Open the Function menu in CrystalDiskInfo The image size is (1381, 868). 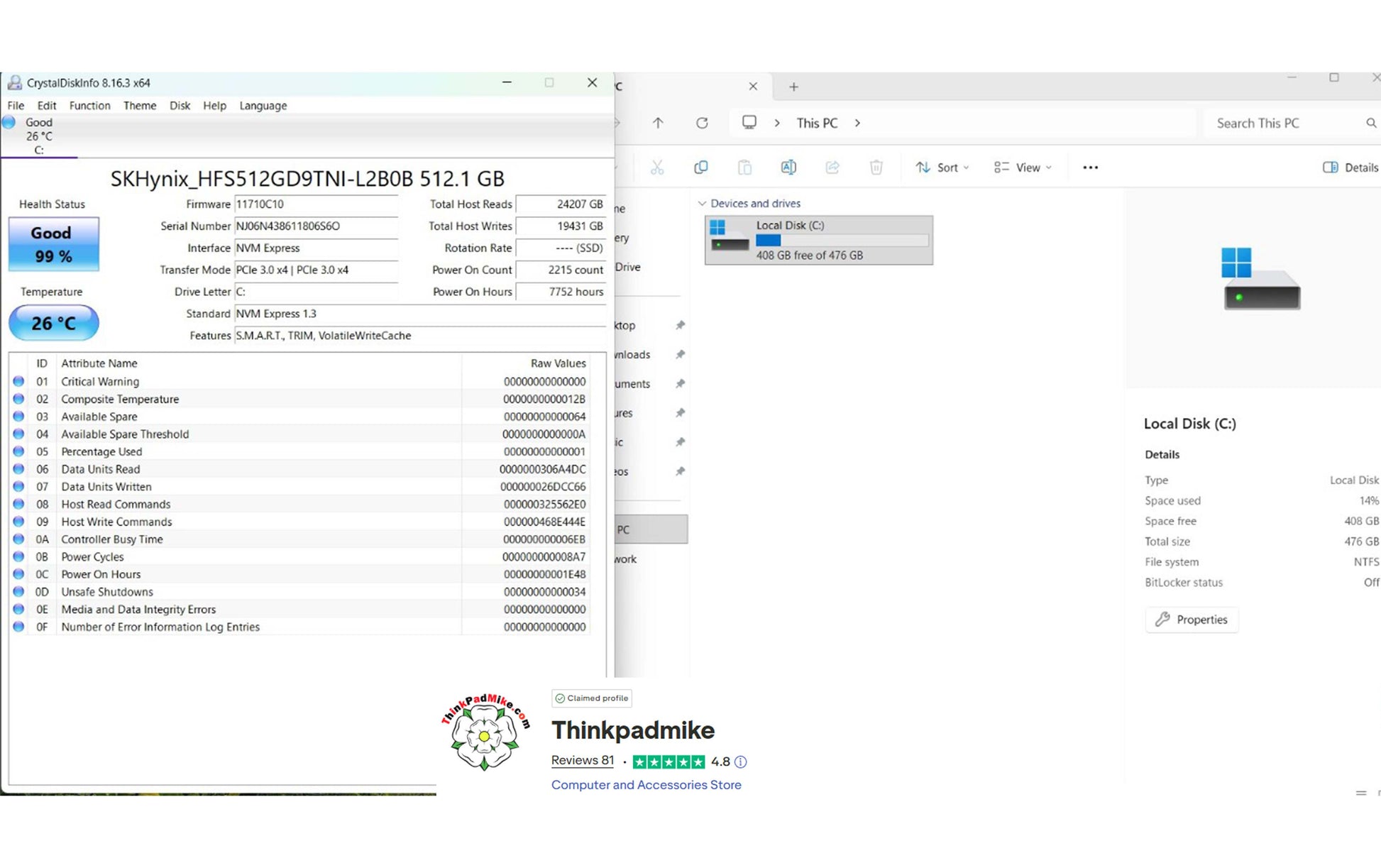[89, 106]
